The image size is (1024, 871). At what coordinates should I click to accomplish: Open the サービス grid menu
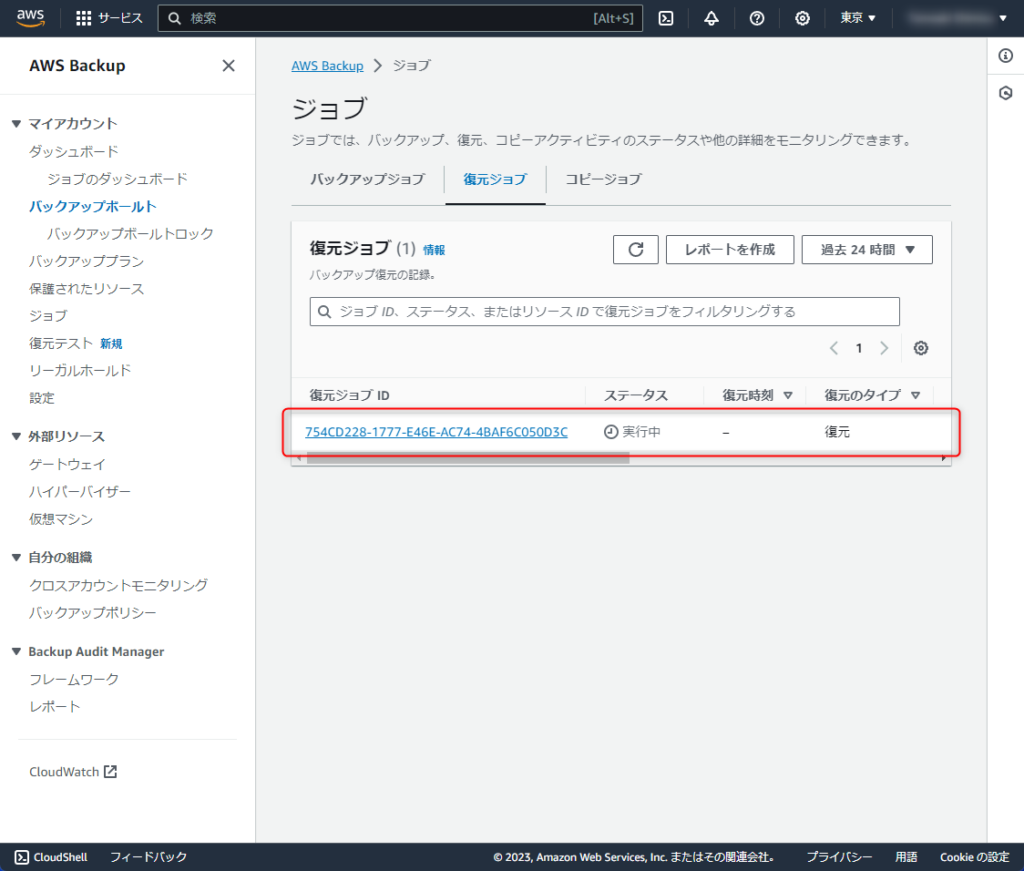point(109,18)
